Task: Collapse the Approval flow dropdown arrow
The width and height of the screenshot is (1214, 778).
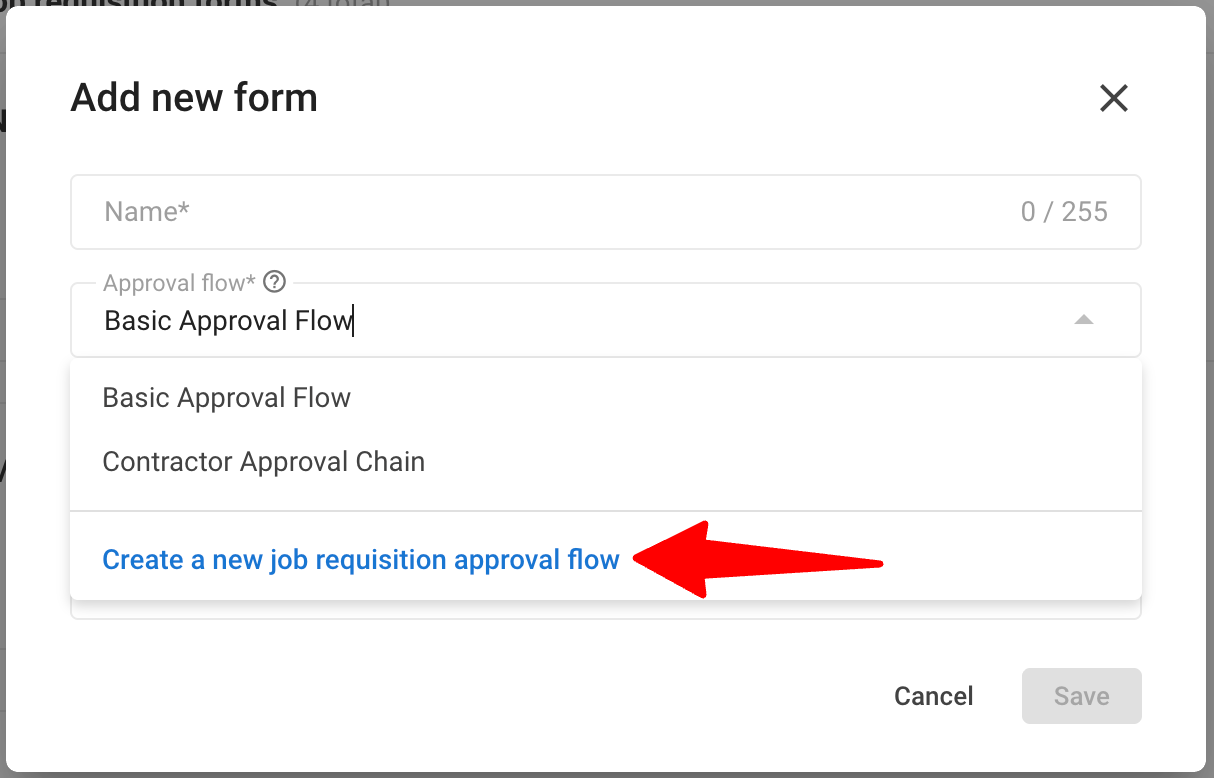Action: pyautogui.click(x=1083, y=320)
